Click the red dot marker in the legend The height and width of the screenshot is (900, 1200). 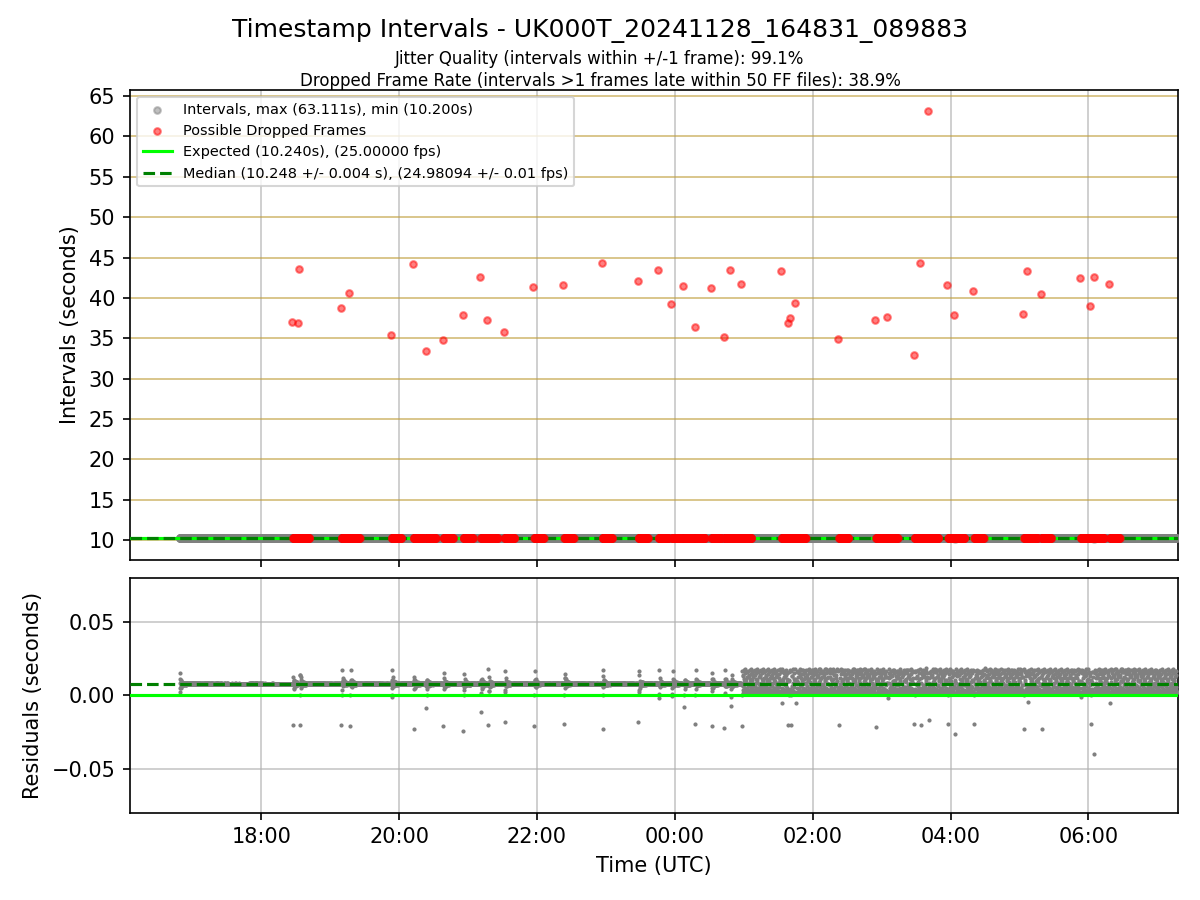(x=157, y=131)
